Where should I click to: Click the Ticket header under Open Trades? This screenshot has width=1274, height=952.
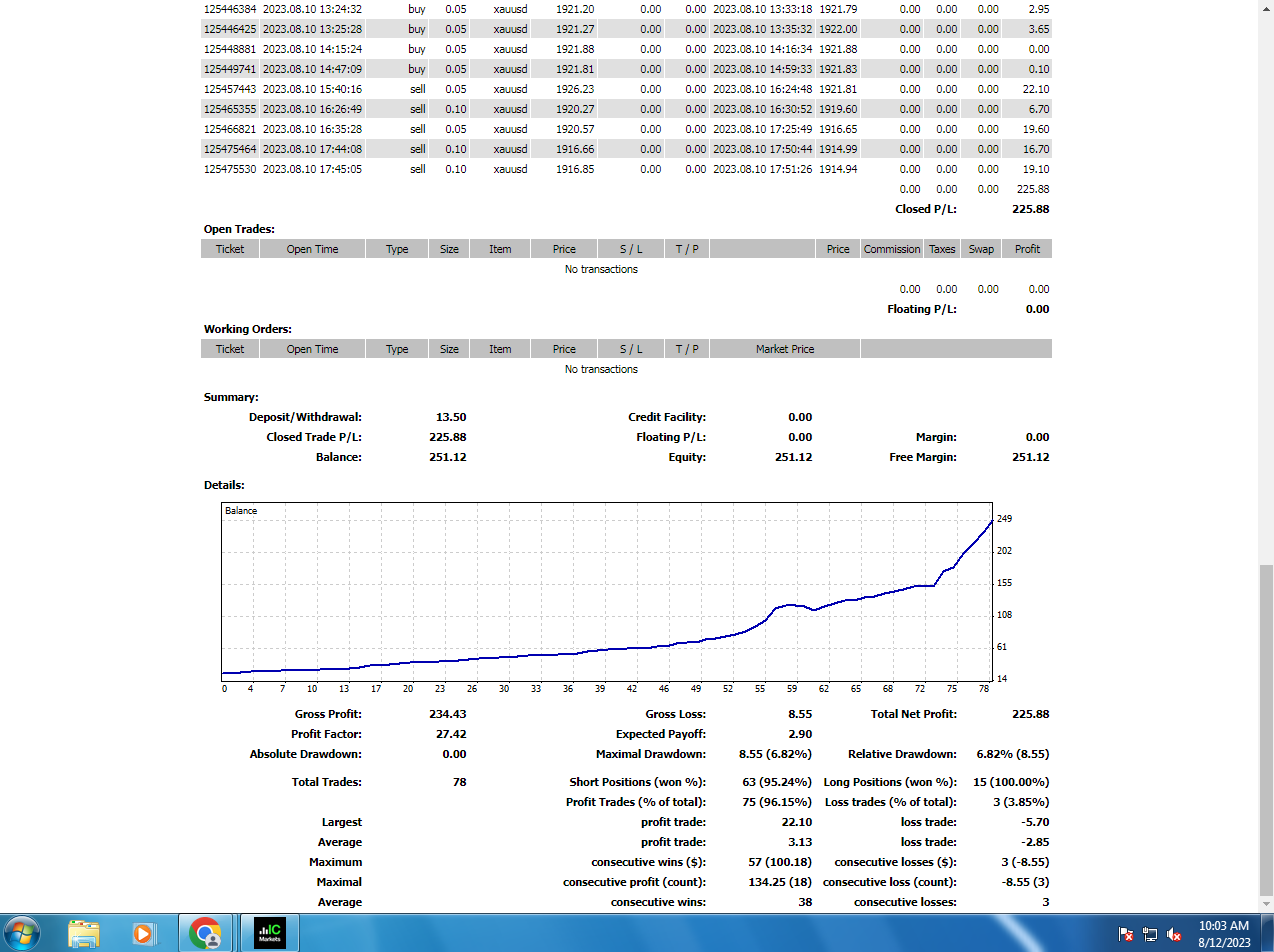pyautogui.click(x=230, y=249)
